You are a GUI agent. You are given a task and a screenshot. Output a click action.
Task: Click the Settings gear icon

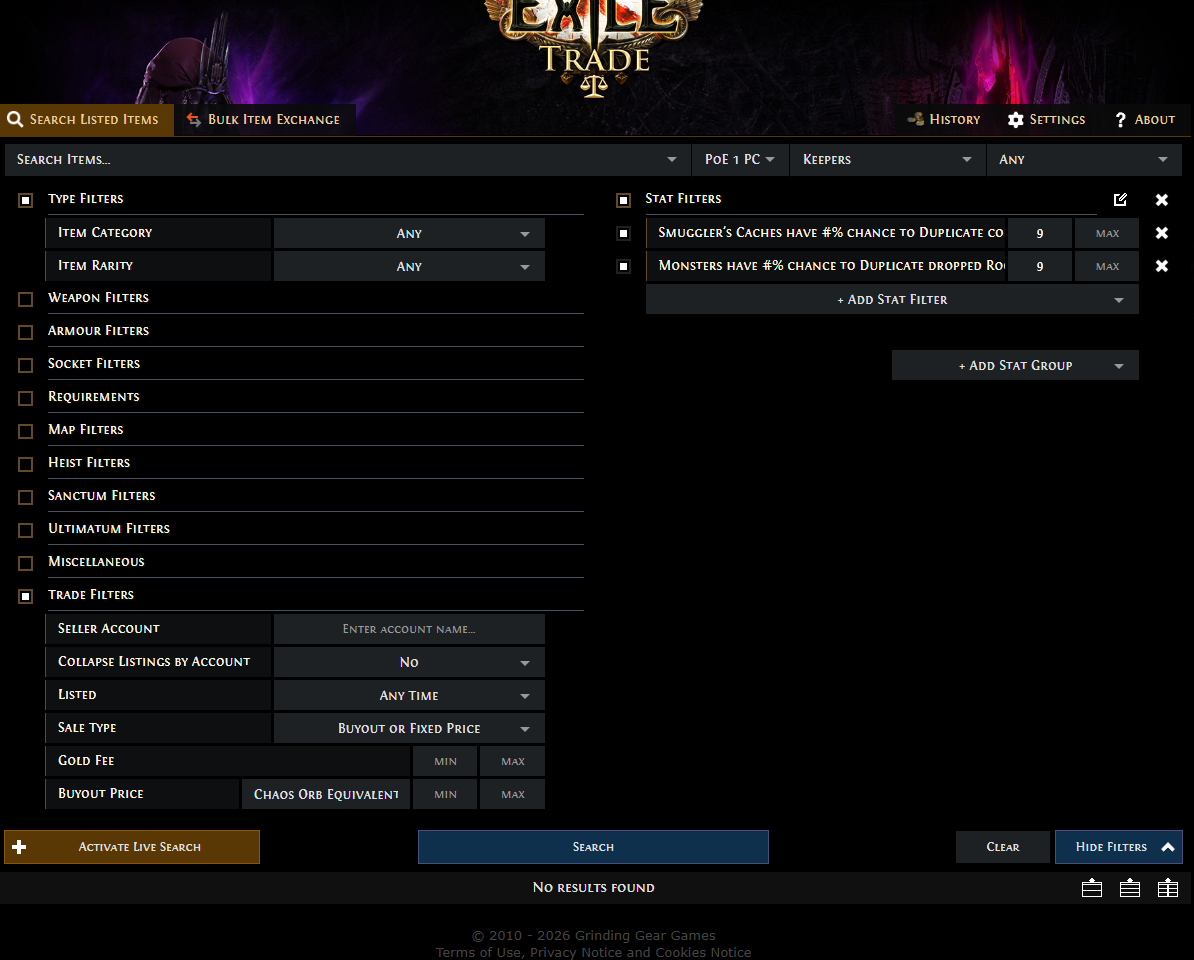[x=1016, y=120]
